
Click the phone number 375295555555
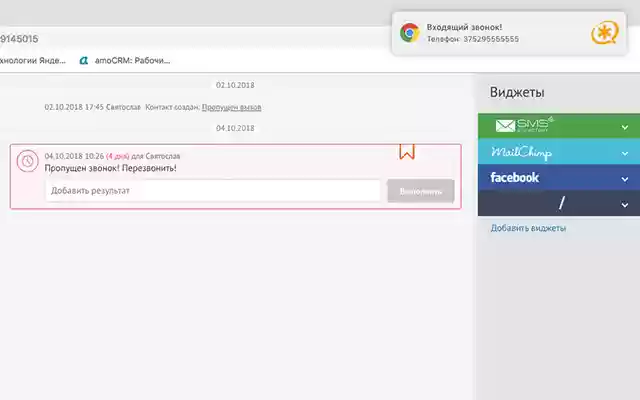tap(491, 39)
